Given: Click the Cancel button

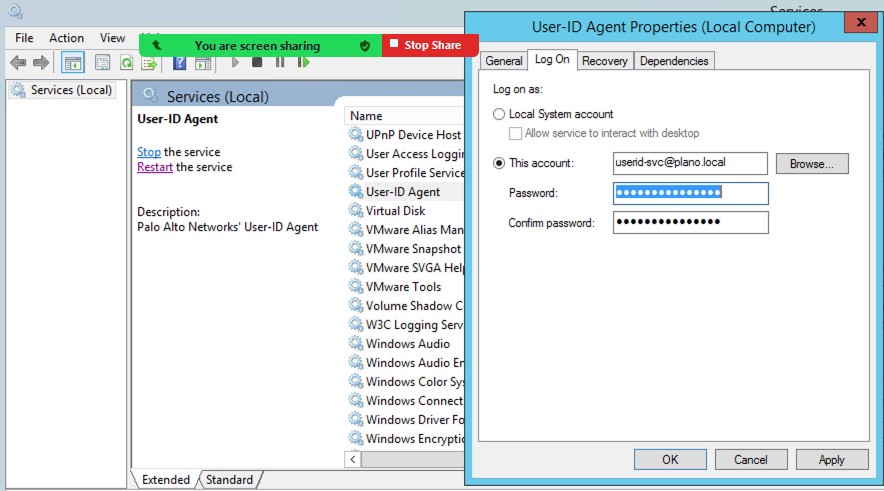Looking at the screenshot, I should click(x=750, y=459).
